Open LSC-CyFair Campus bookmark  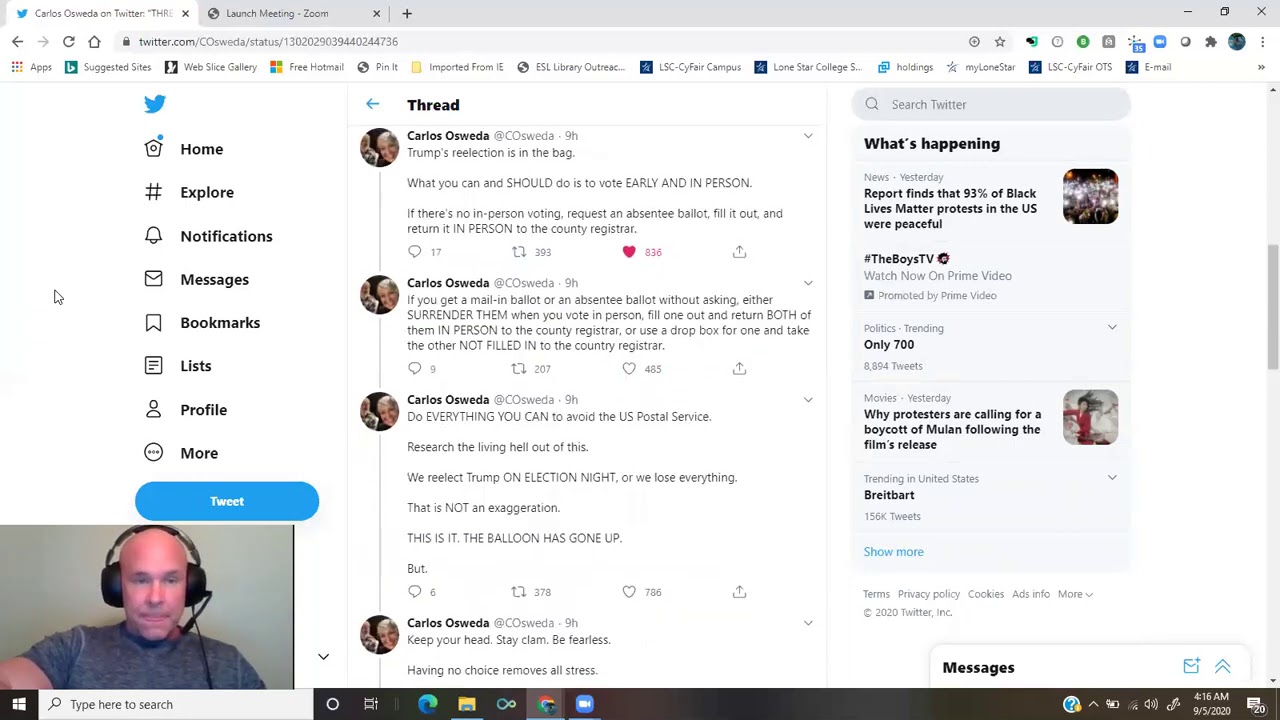click(690, 67)
